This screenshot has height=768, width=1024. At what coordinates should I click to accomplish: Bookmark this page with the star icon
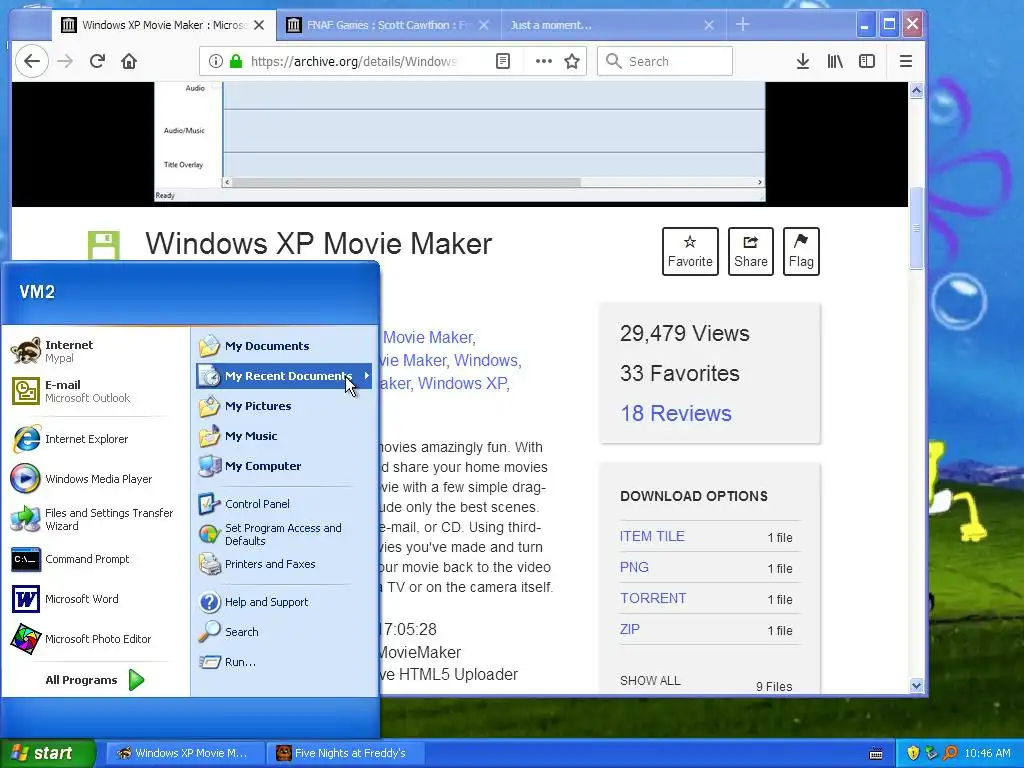572,61
